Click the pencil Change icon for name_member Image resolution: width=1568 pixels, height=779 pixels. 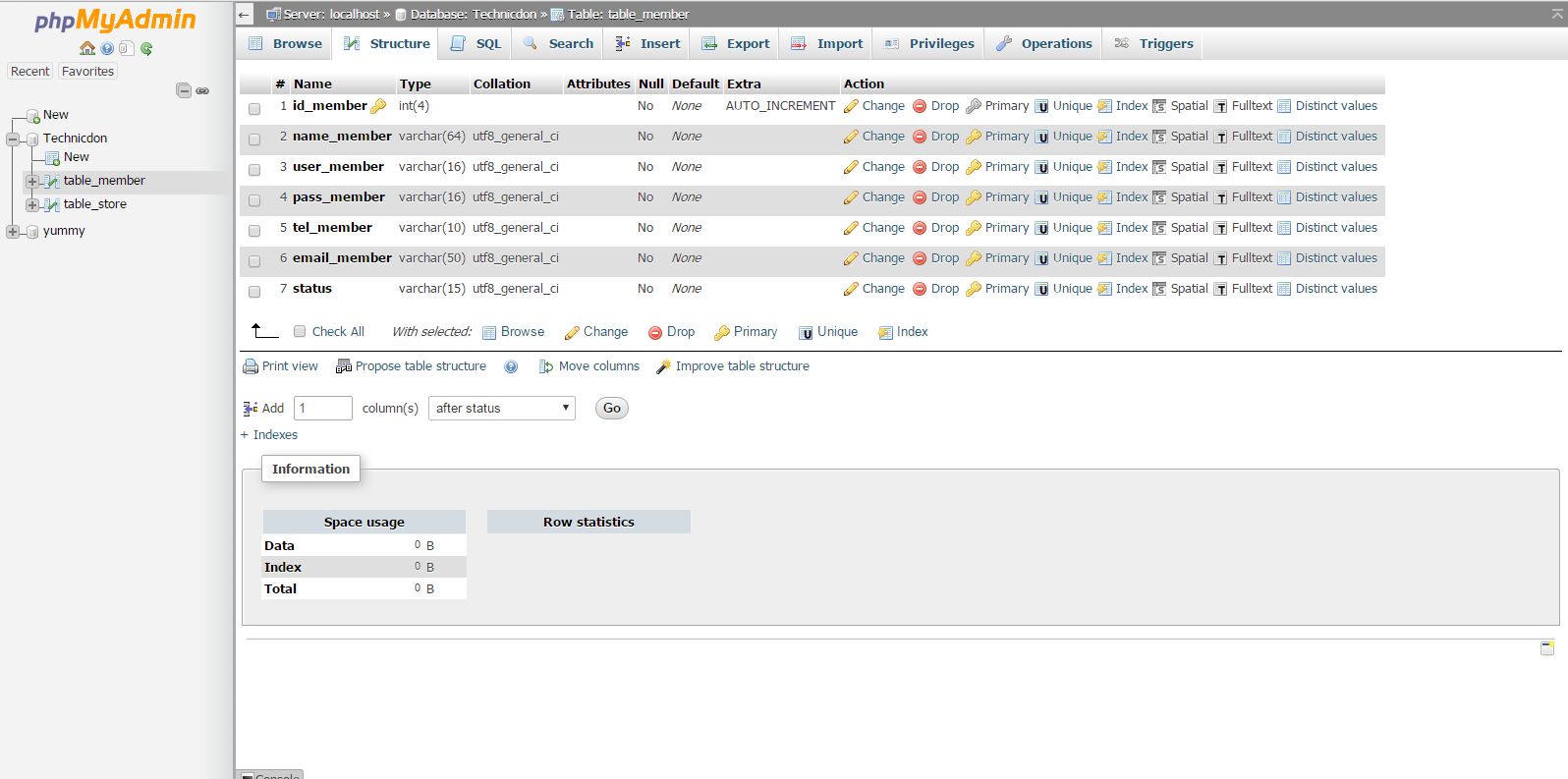(851, 137)
